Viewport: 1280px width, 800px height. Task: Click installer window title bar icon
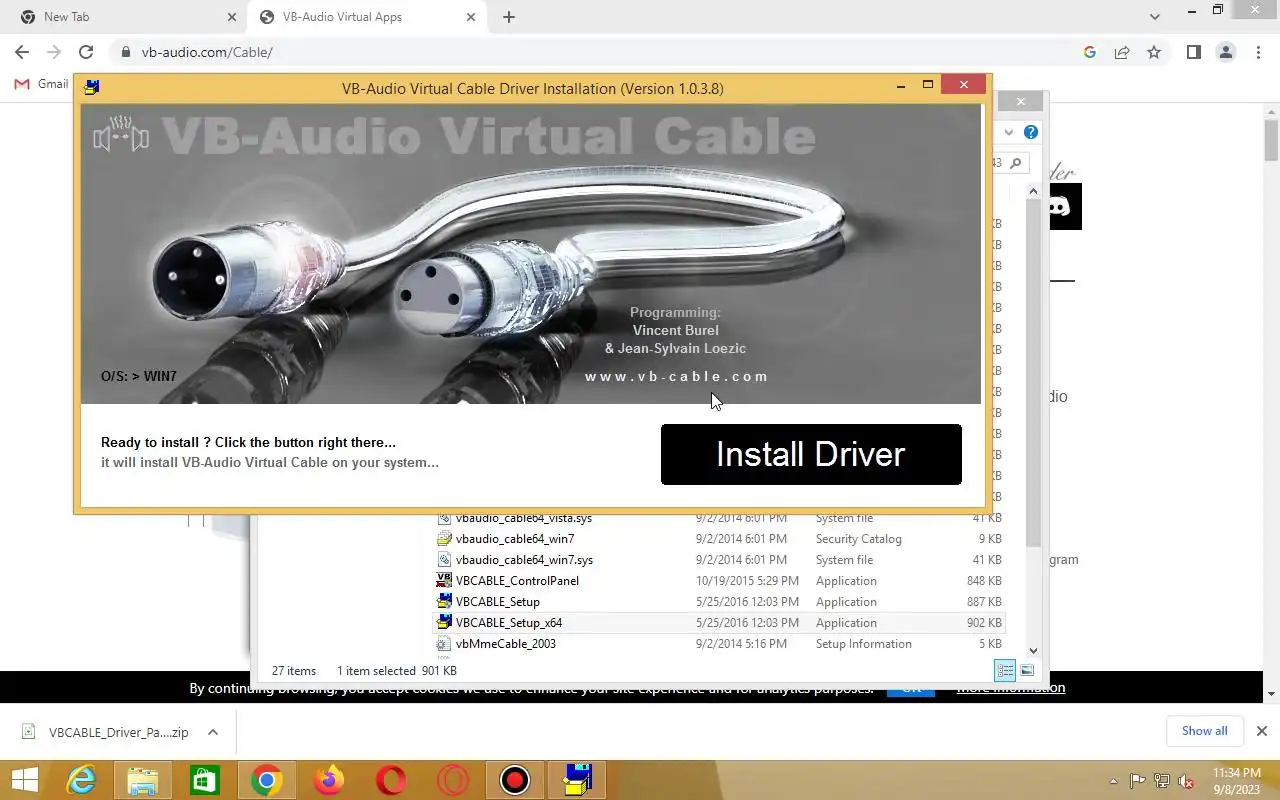pyautogui.click(x=91, y=87)
